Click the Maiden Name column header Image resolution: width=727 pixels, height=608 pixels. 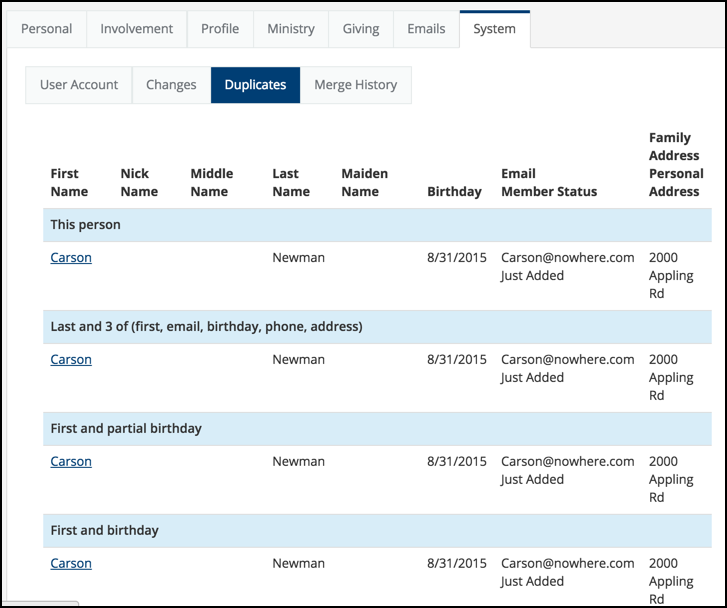coord(364,183)
